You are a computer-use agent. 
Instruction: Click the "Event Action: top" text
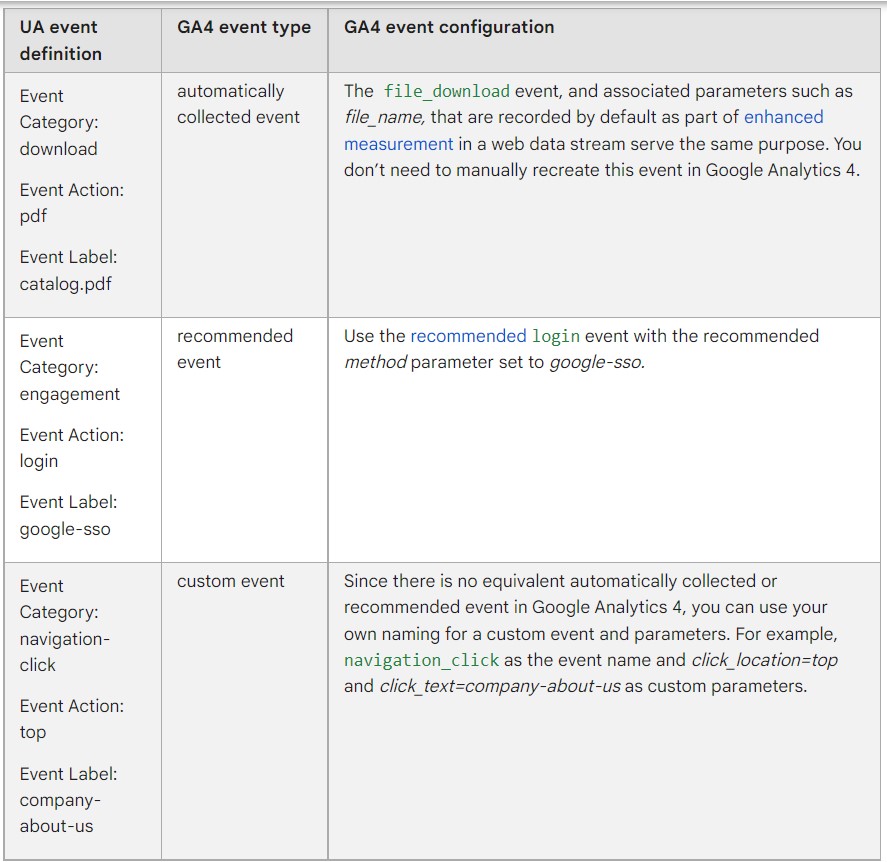[72, 719]
